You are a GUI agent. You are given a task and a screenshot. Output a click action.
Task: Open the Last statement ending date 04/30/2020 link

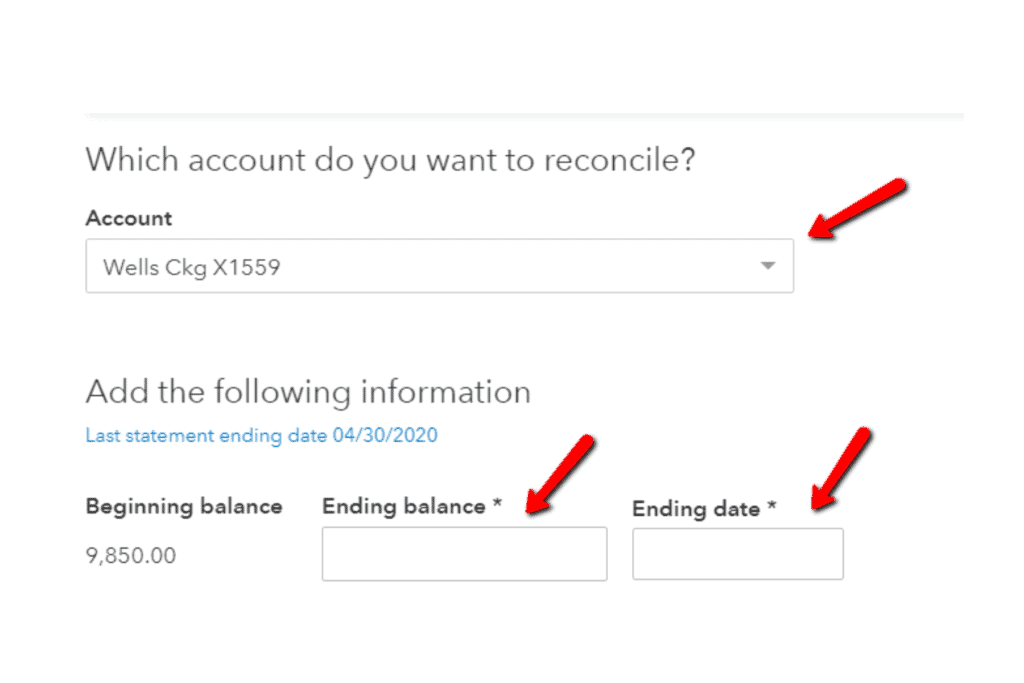(262, 435)
